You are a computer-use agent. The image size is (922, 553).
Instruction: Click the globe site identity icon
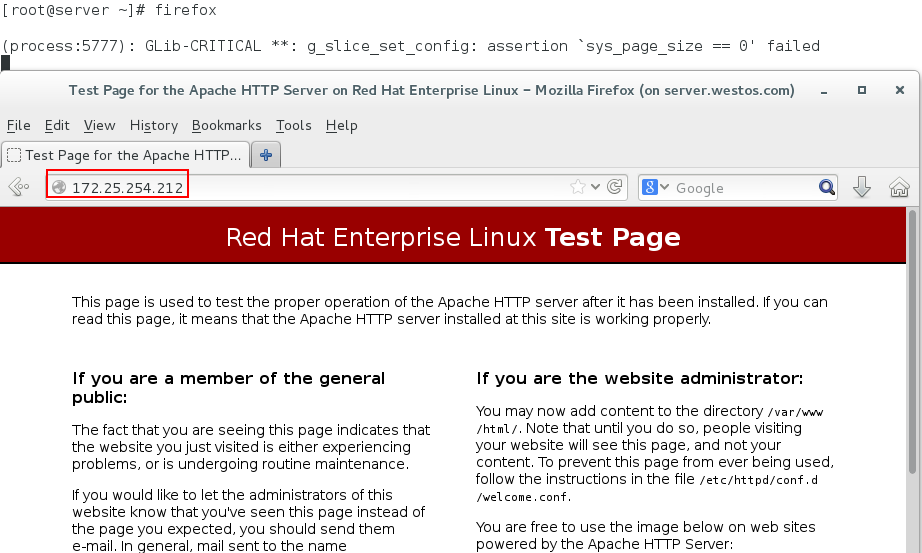click(59, 187)
